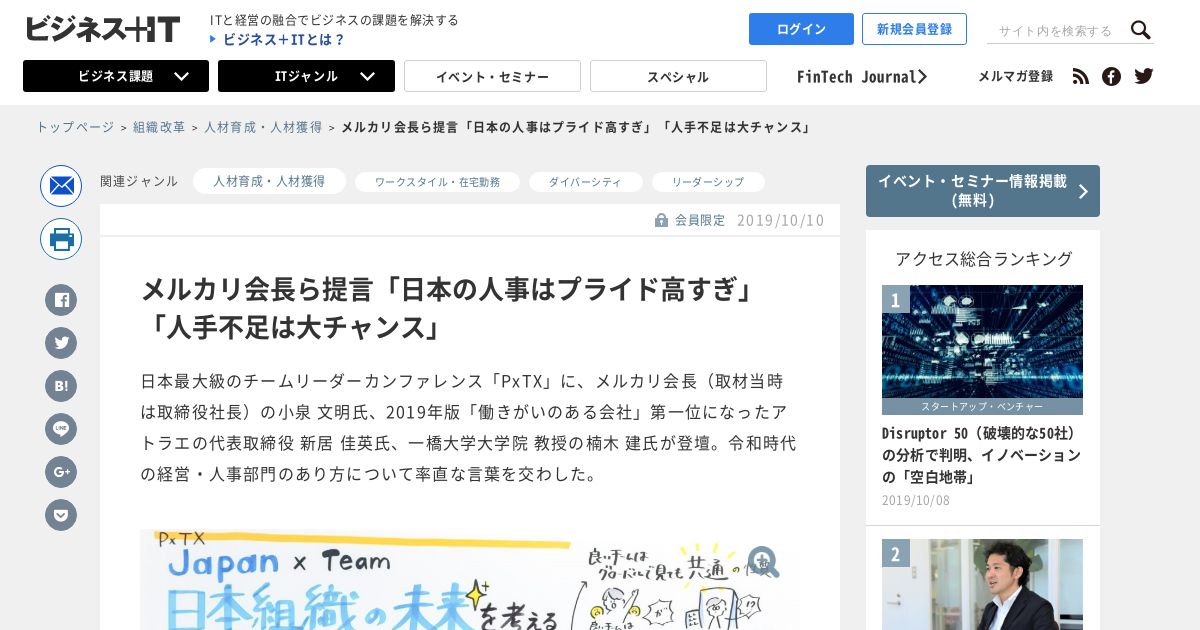
Task: Select ワークスタイル・在宅勤務 genre tag
Action: tap(437, 182)
